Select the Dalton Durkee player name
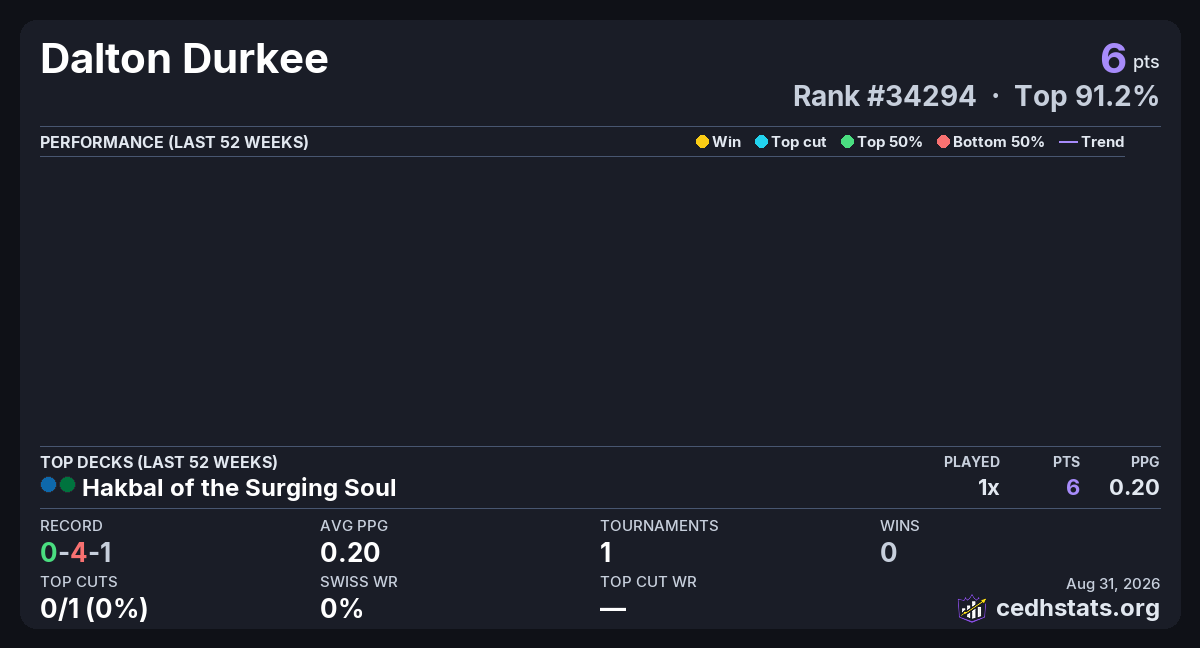The image size is (1200, 648). [x=184, y=60]
